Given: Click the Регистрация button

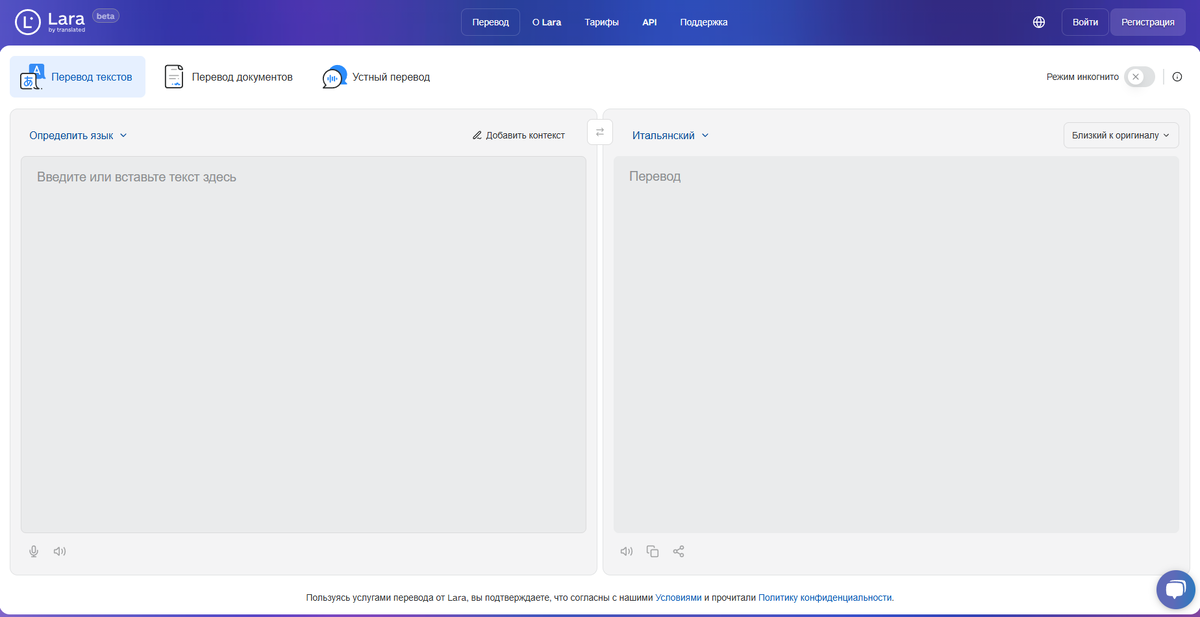Looking at the screenshot, I should click(1147, 21).
